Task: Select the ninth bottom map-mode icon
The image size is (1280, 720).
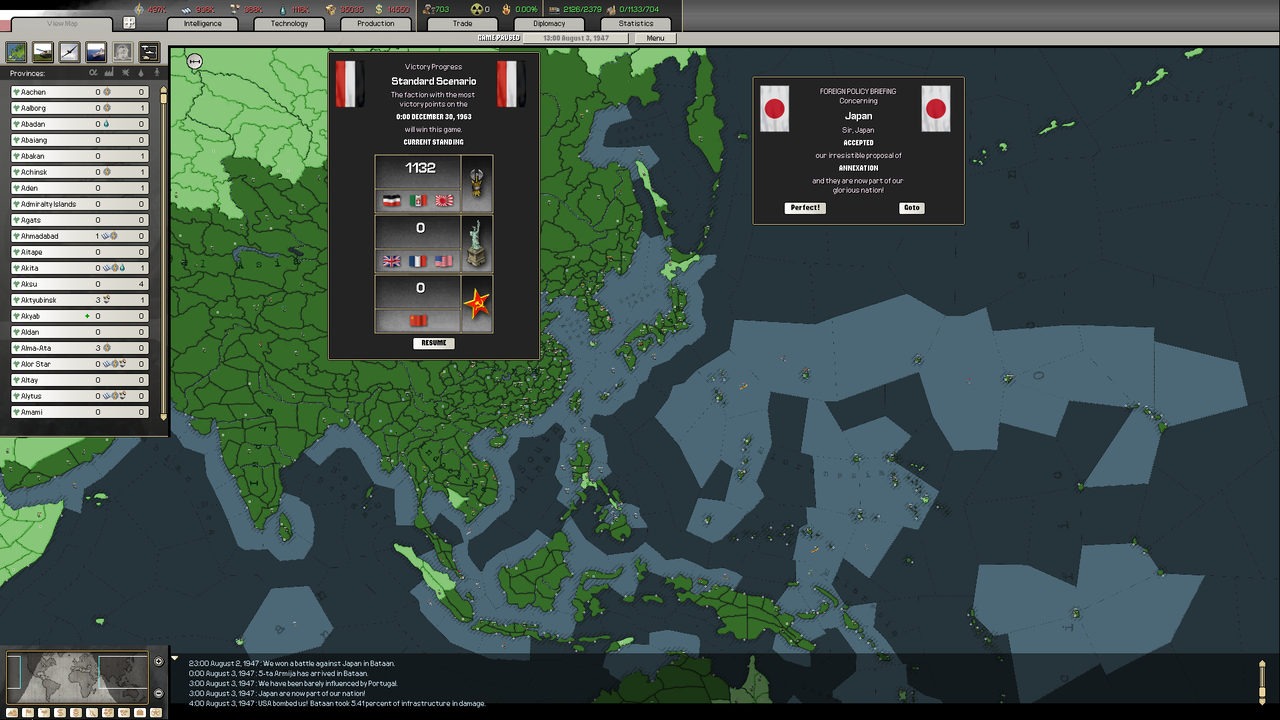Action: (140, 713)
